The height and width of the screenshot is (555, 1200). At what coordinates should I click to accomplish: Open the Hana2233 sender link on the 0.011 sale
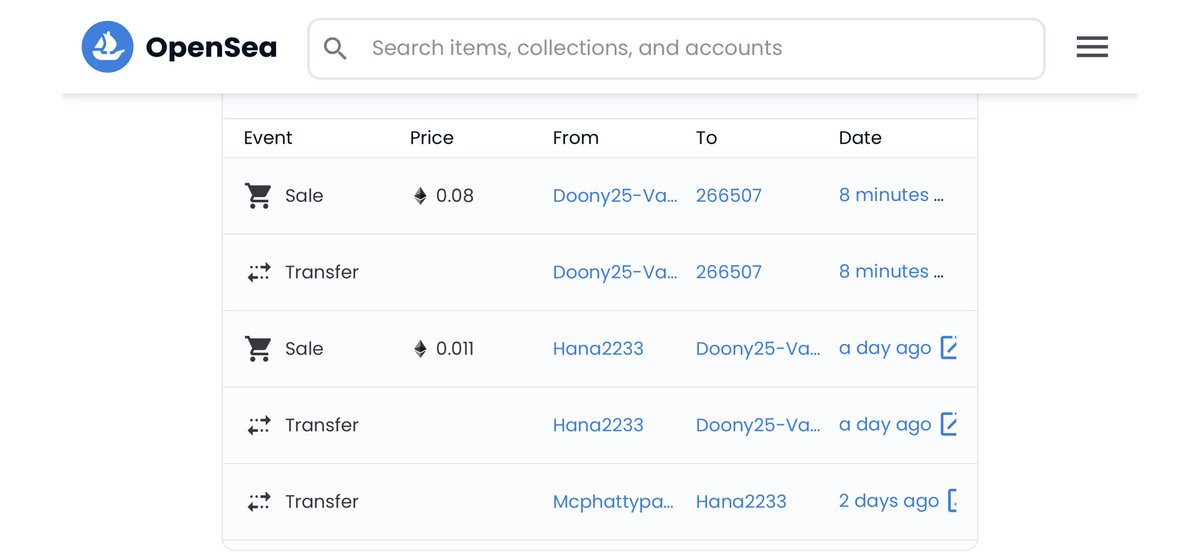tap(598, 349)
